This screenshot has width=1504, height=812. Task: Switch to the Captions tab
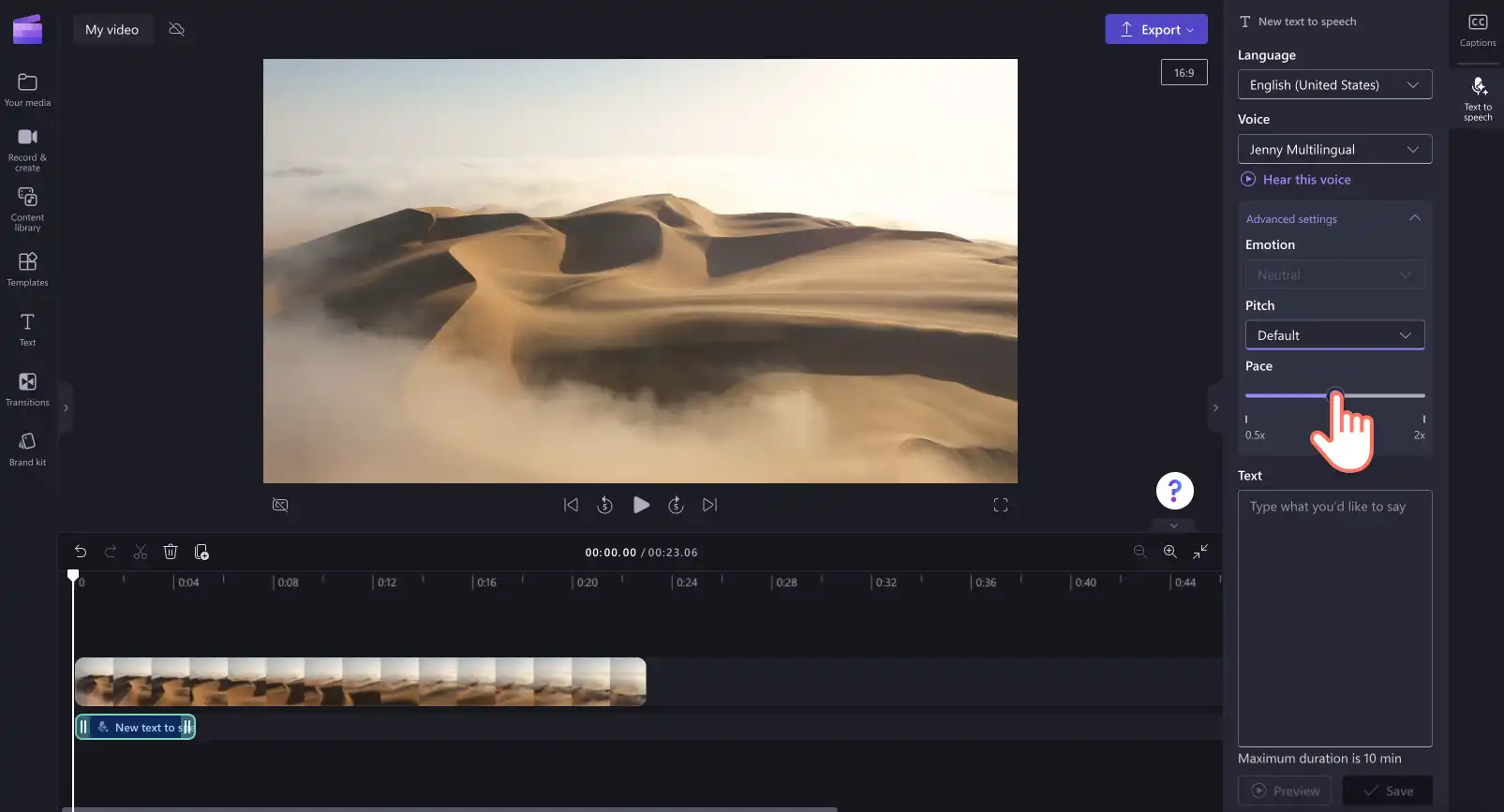(1478, 30)
